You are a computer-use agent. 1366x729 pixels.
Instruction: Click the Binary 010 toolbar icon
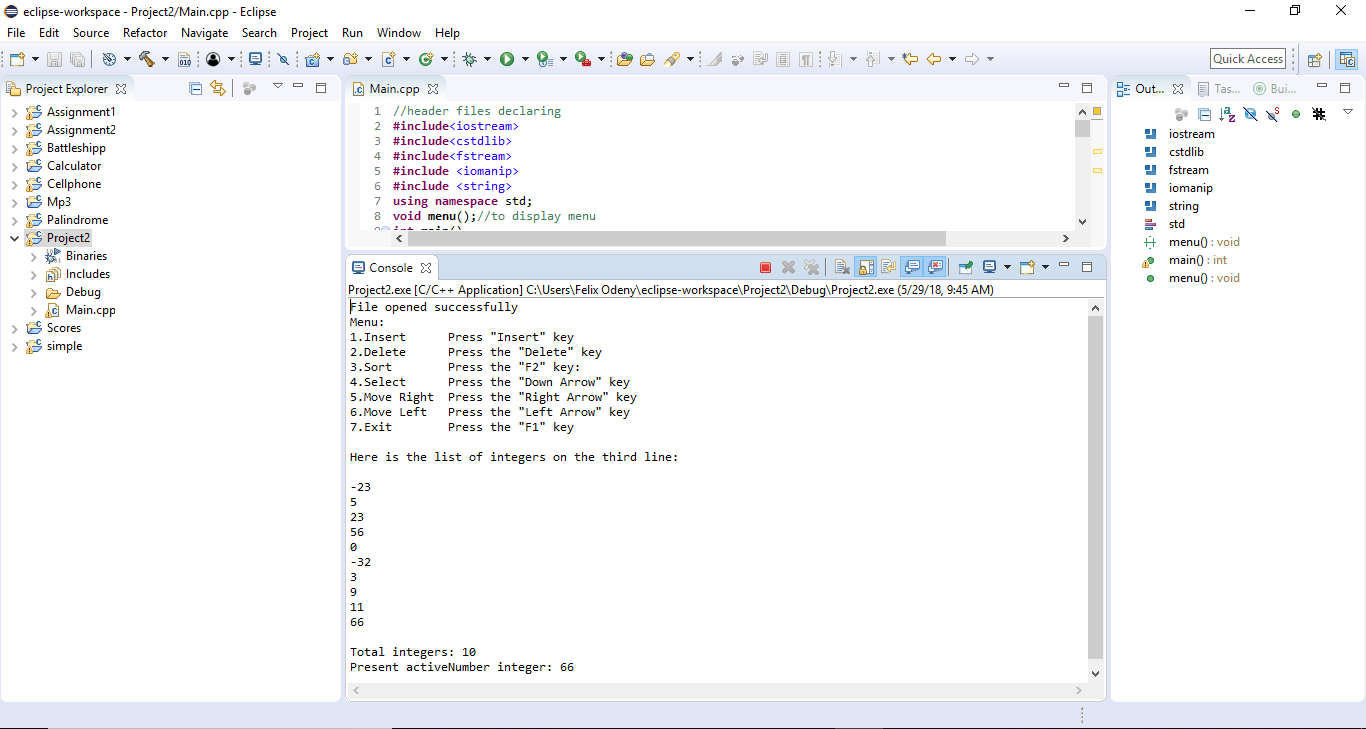tap(184, 59)
